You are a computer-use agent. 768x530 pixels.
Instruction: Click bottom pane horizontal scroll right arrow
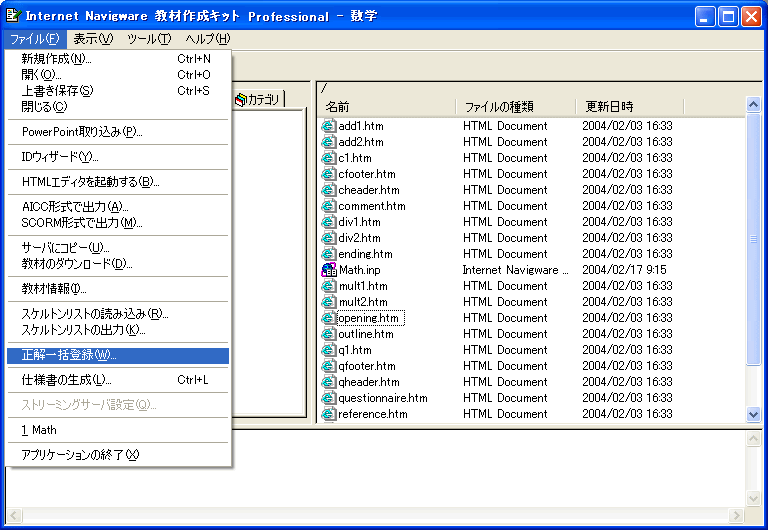tap(736, 515)
